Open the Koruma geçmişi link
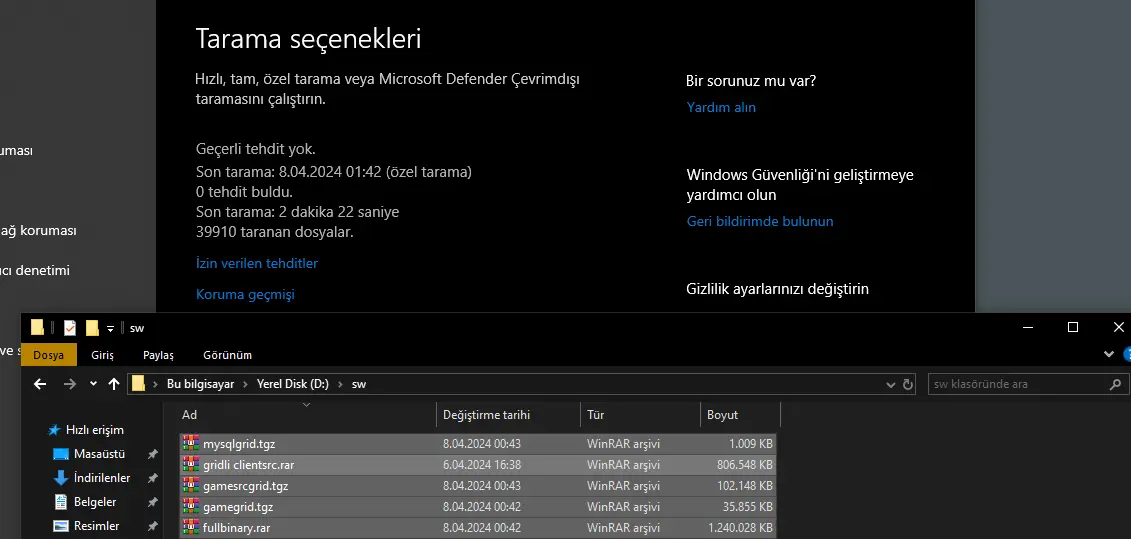 coord(245,295)
